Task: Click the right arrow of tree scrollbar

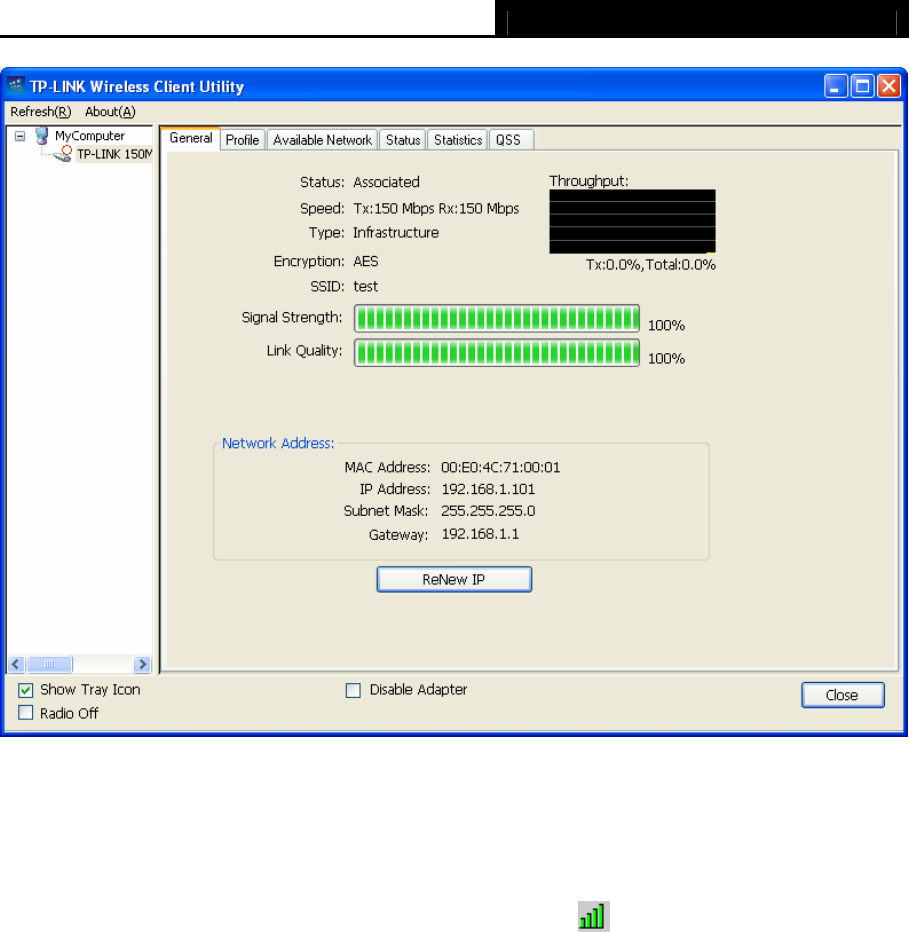Action: (142, 664)
